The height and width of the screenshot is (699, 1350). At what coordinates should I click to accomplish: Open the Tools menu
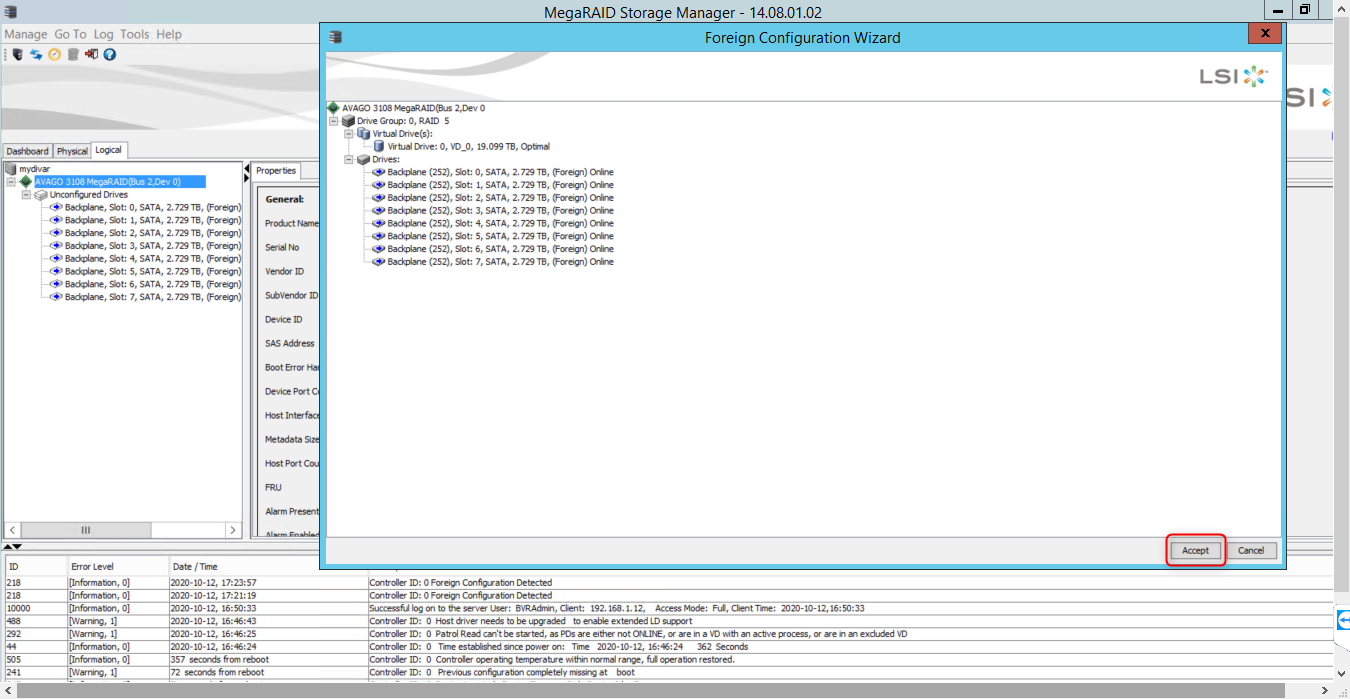click(x=134, y=34)
